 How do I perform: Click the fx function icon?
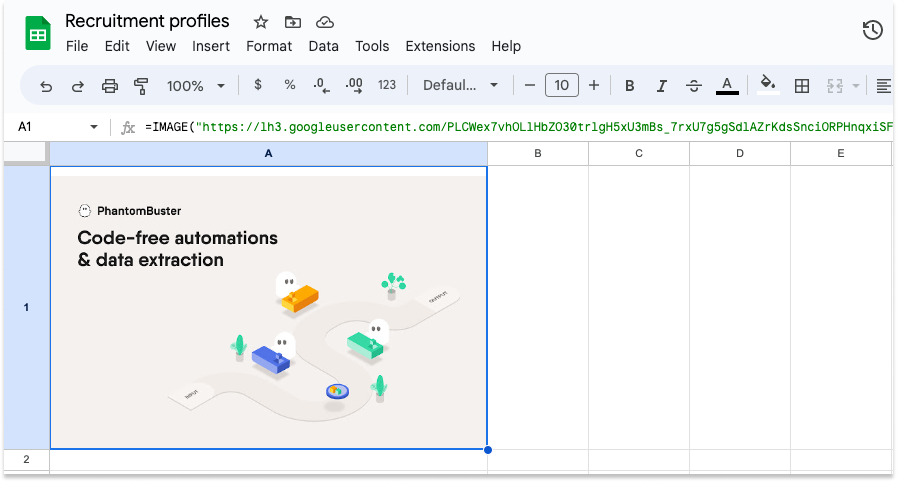pyautogui.click(x=128, y=128)
